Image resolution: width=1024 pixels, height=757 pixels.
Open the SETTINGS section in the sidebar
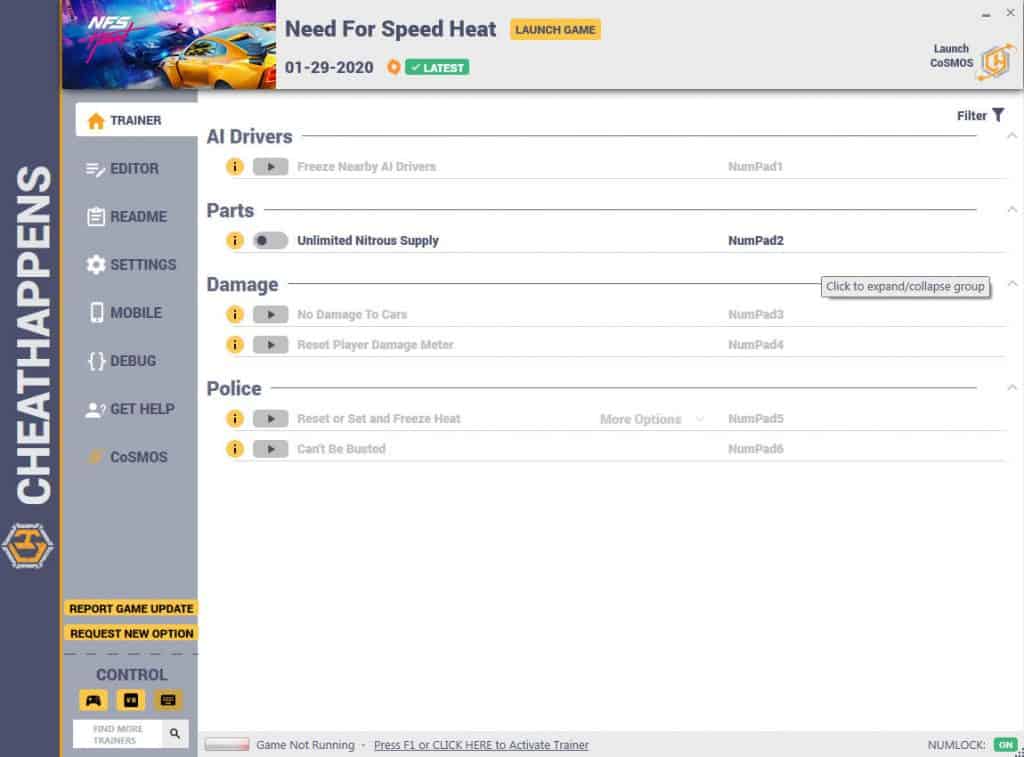[x=131, y=264]
